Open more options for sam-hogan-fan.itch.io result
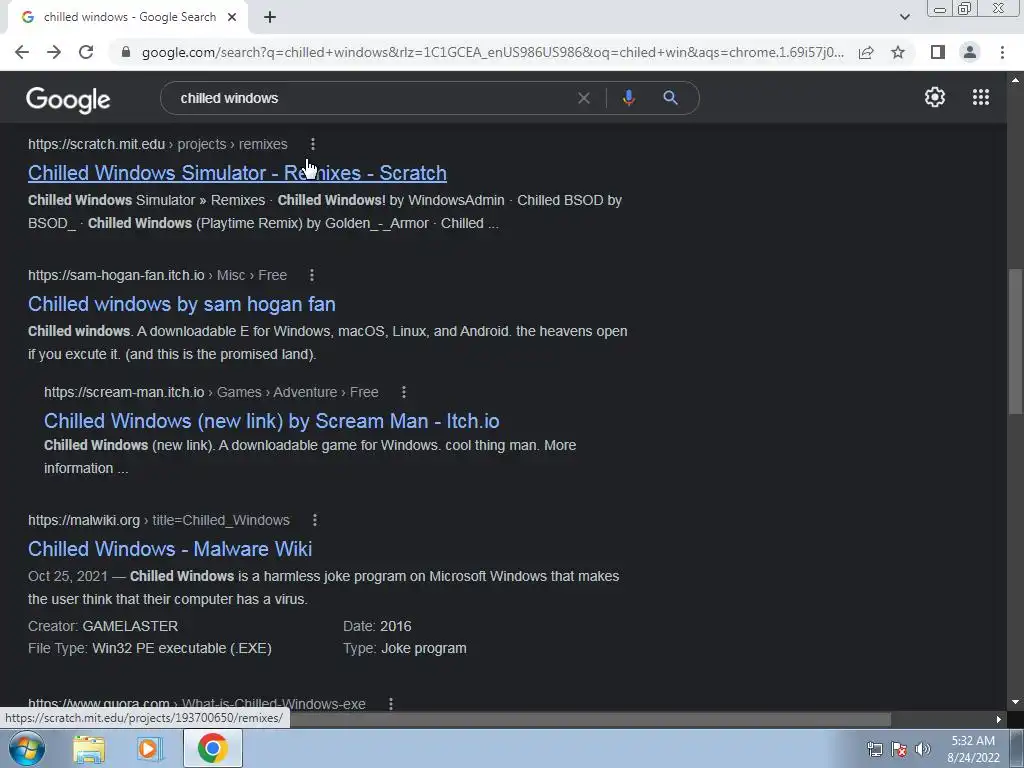Viewport: 1024px width, 768px height. click(312, 275)
